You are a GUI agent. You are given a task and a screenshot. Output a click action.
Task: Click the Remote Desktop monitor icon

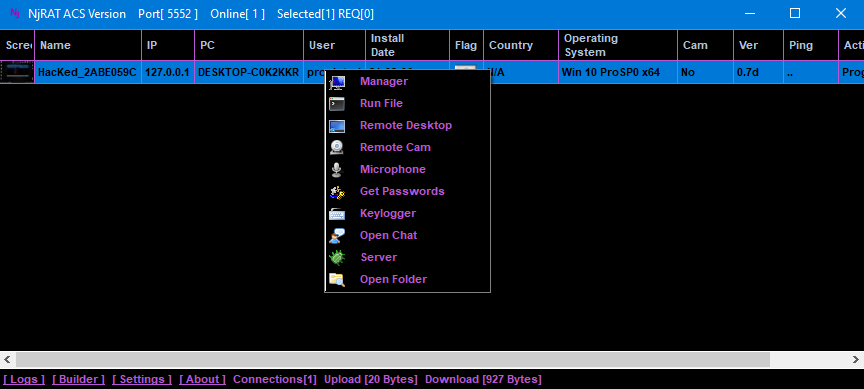pos(337,126)
